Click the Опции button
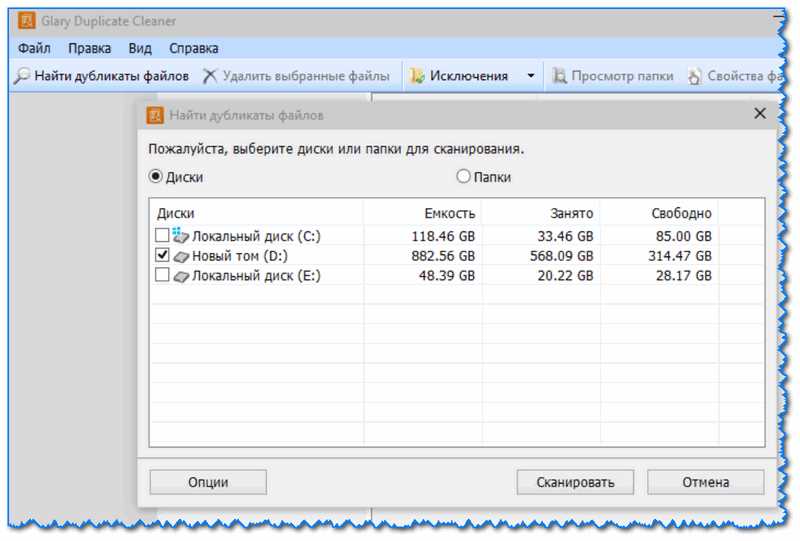800x541 pixels. (x=208, y=482)
